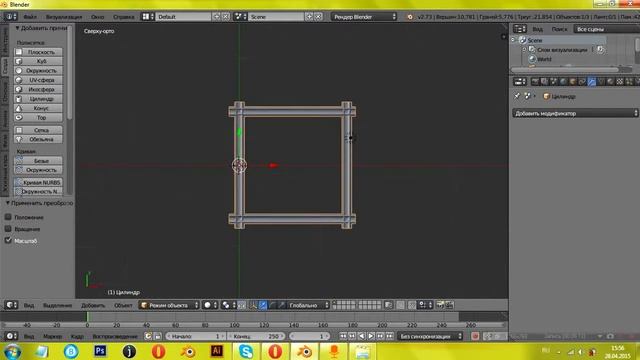The height and width of the screenshot is (360, 640).
Task: Click the OpenGL render animation icon
Action: pyautogui.click(x=449, y=305)
